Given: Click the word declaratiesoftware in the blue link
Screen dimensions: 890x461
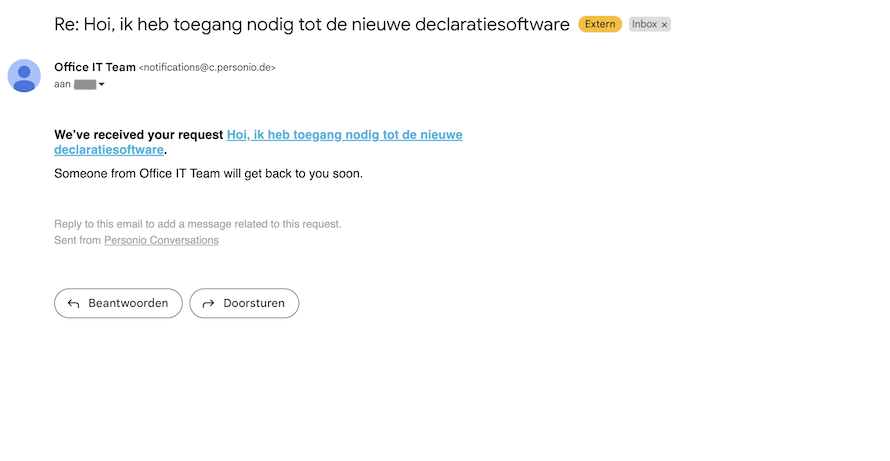Looking at the screenshot, I should (x=109, y=150).
